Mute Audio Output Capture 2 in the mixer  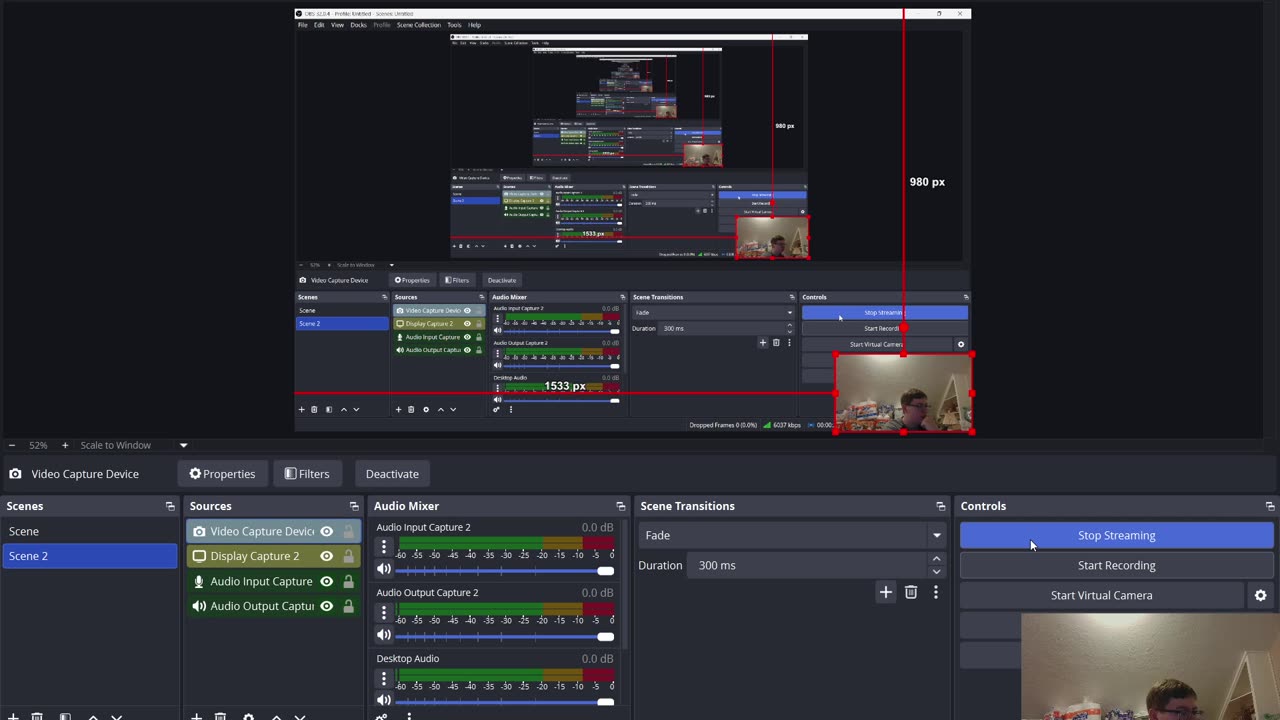(x=384, y=635)
